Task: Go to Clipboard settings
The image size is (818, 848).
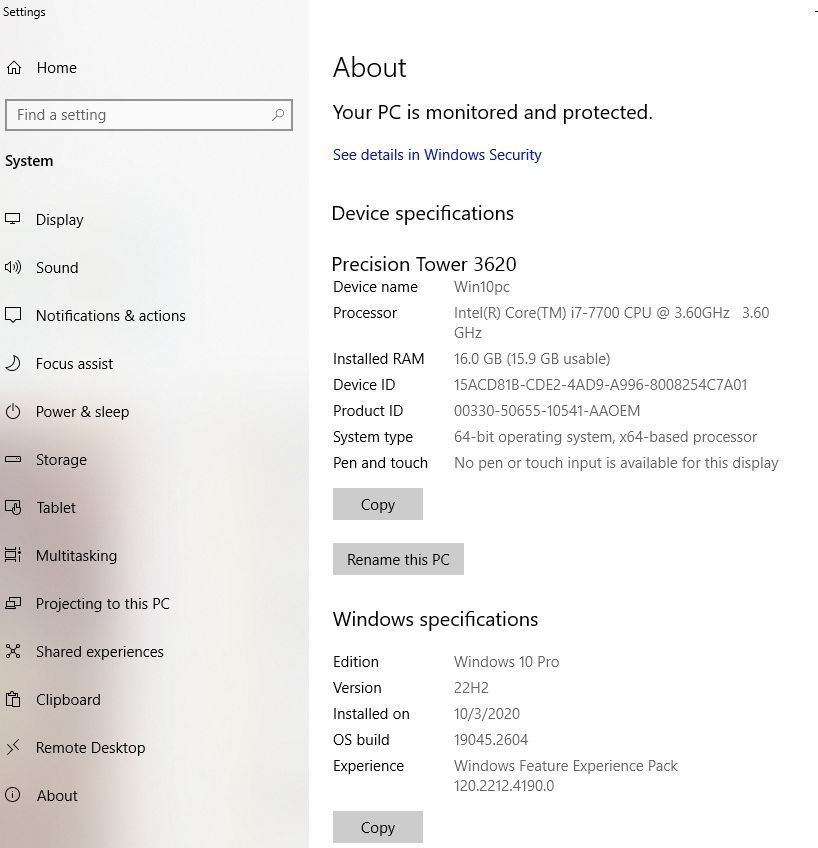Action: [x=68, y=700]
